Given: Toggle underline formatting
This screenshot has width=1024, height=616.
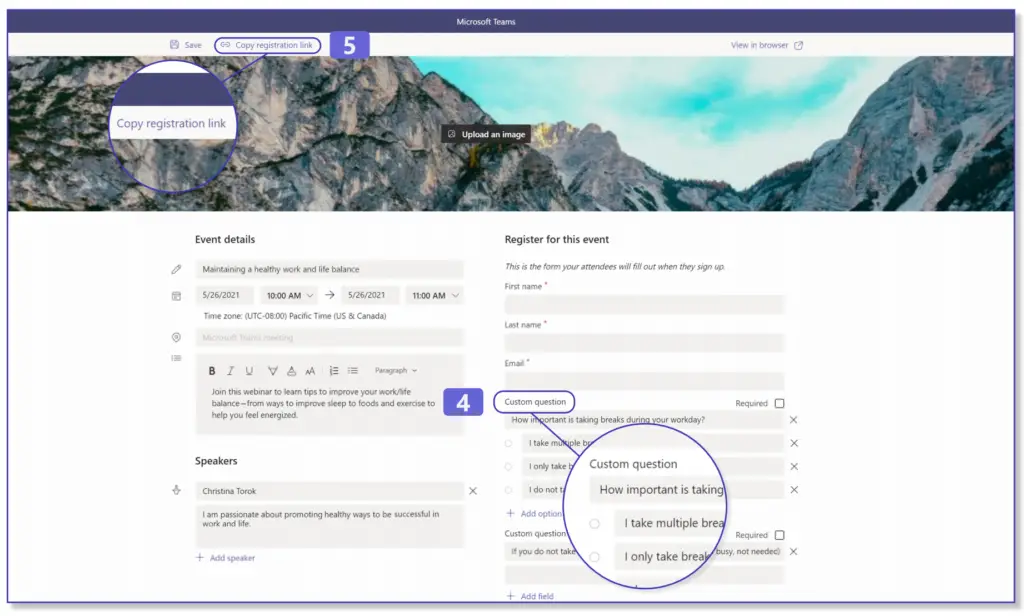Looking at the screenshot, I should click(x=249, y=371).
